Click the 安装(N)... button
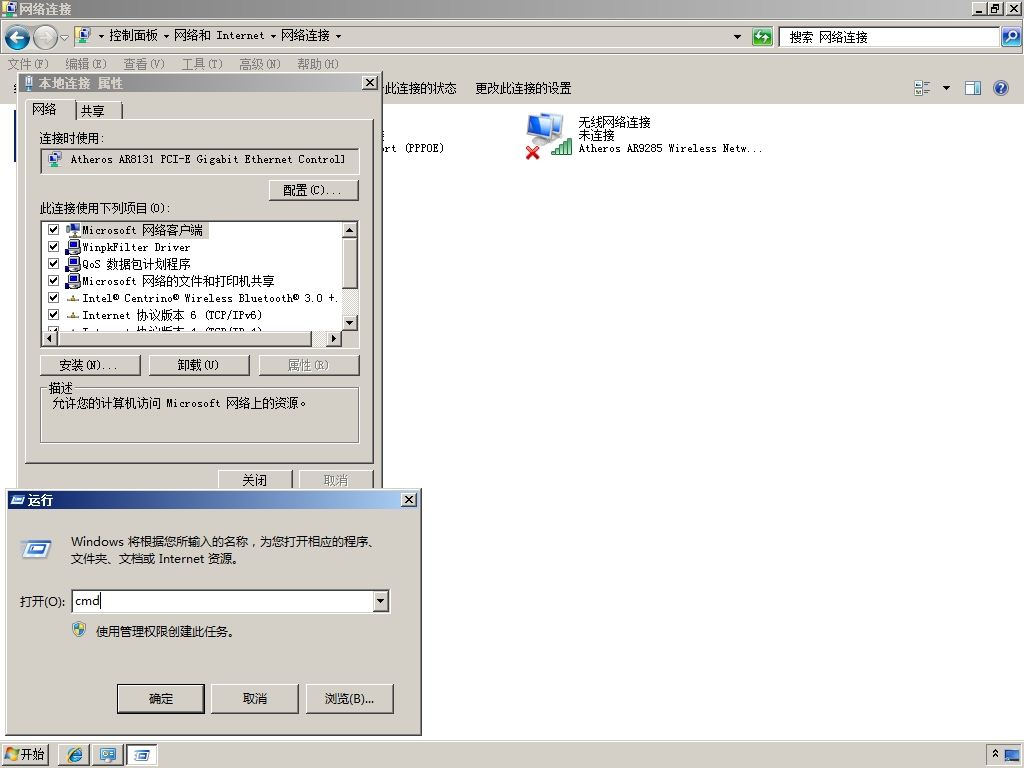The width and height of the screenshot is (1024, 768). coord(90,365)
